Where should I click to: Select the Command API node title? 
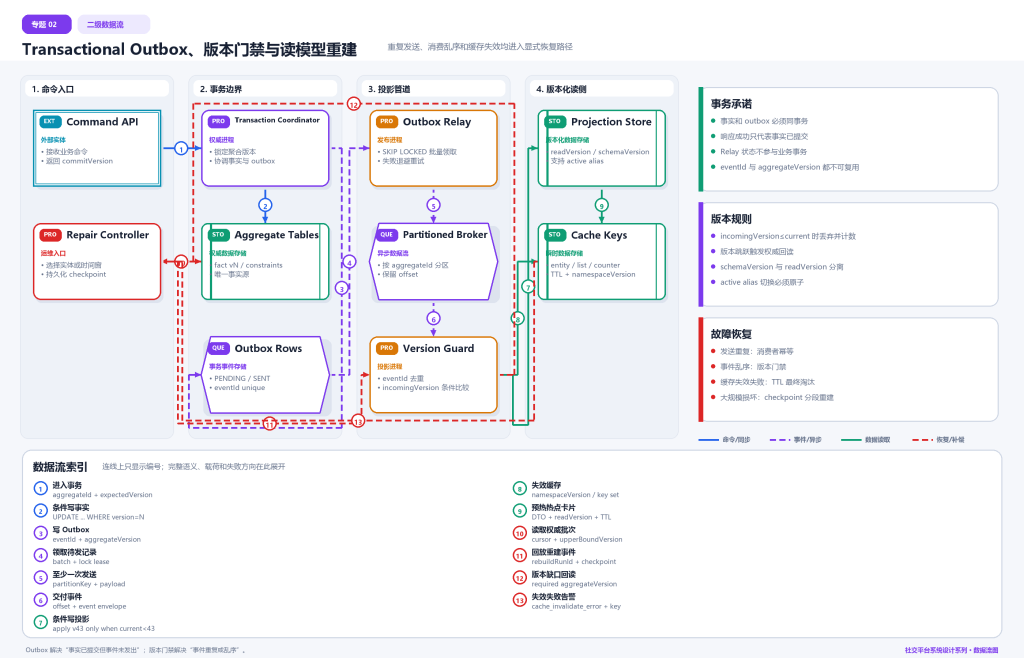(103, 121)
